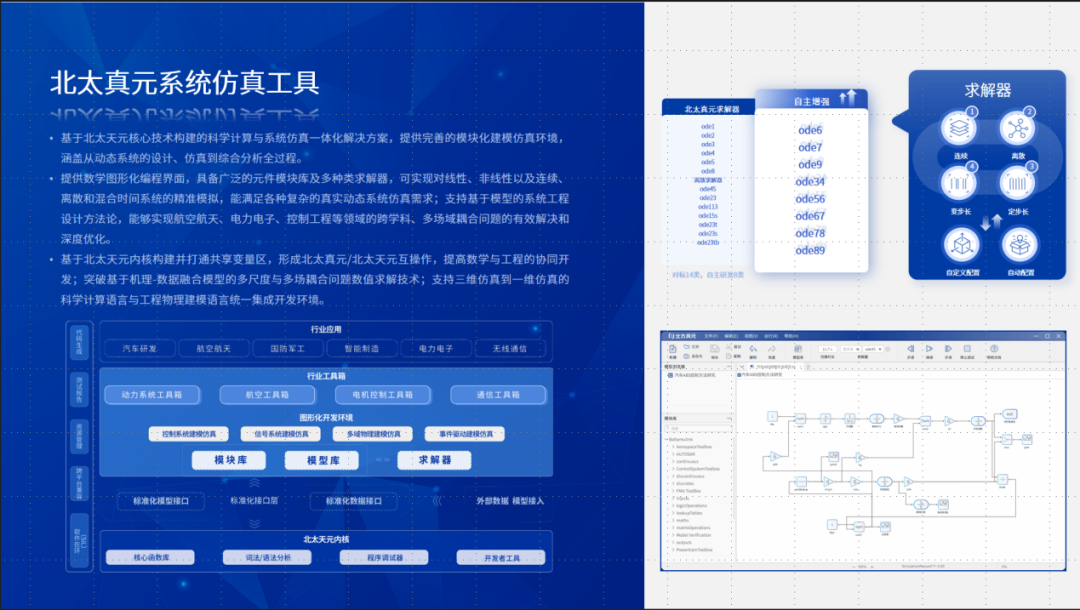
Task: Click ode89 in the 自主增强 list
Action: (810, 251)
